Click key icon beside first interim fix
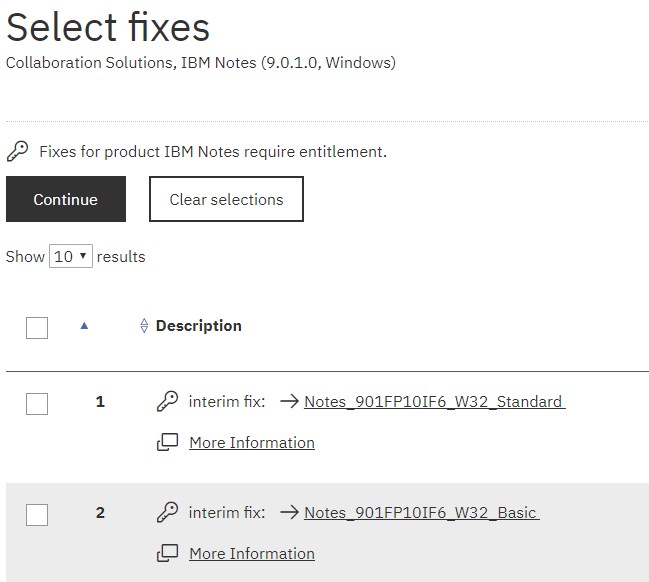 tap(167, 401)
